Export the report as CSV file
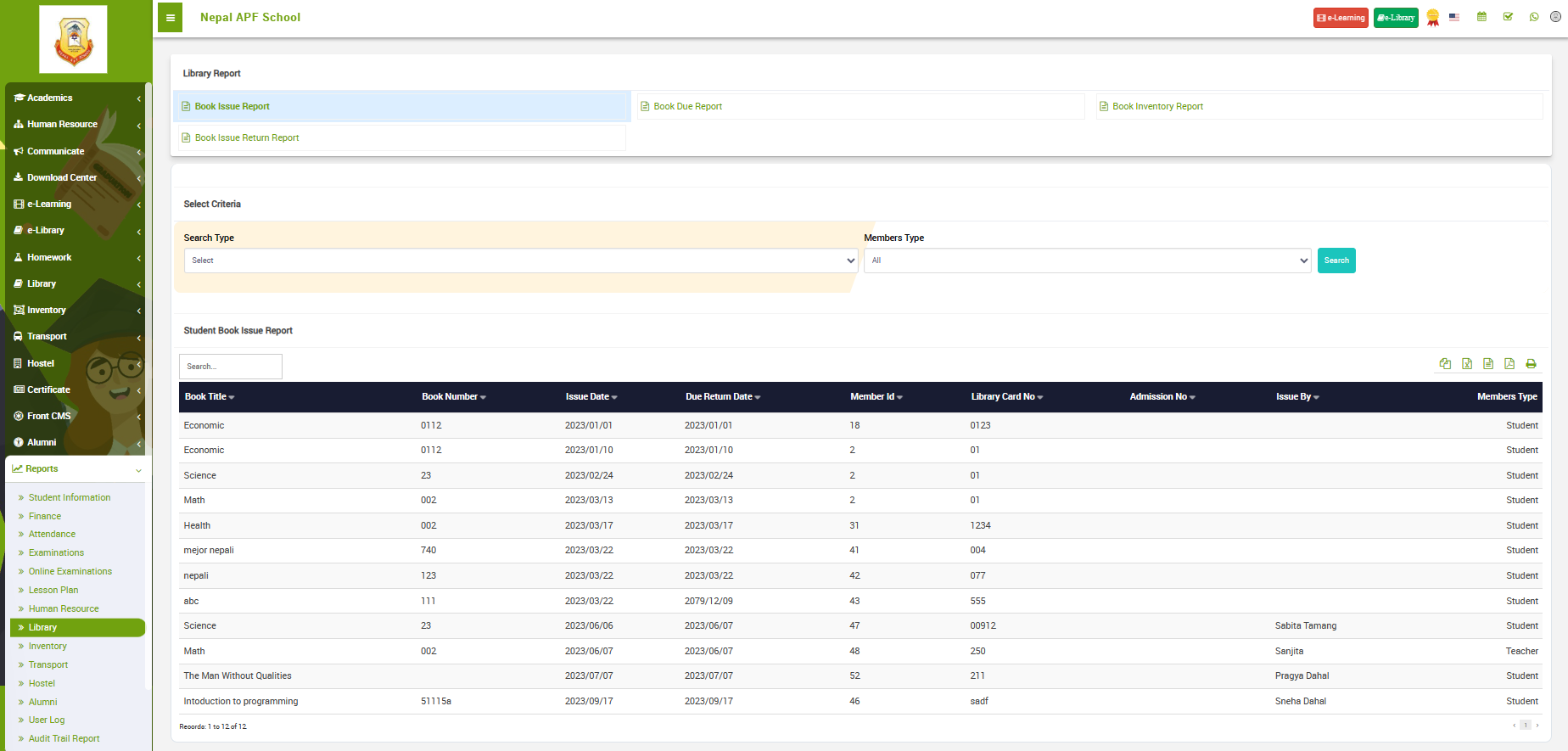 [1488, 364]
